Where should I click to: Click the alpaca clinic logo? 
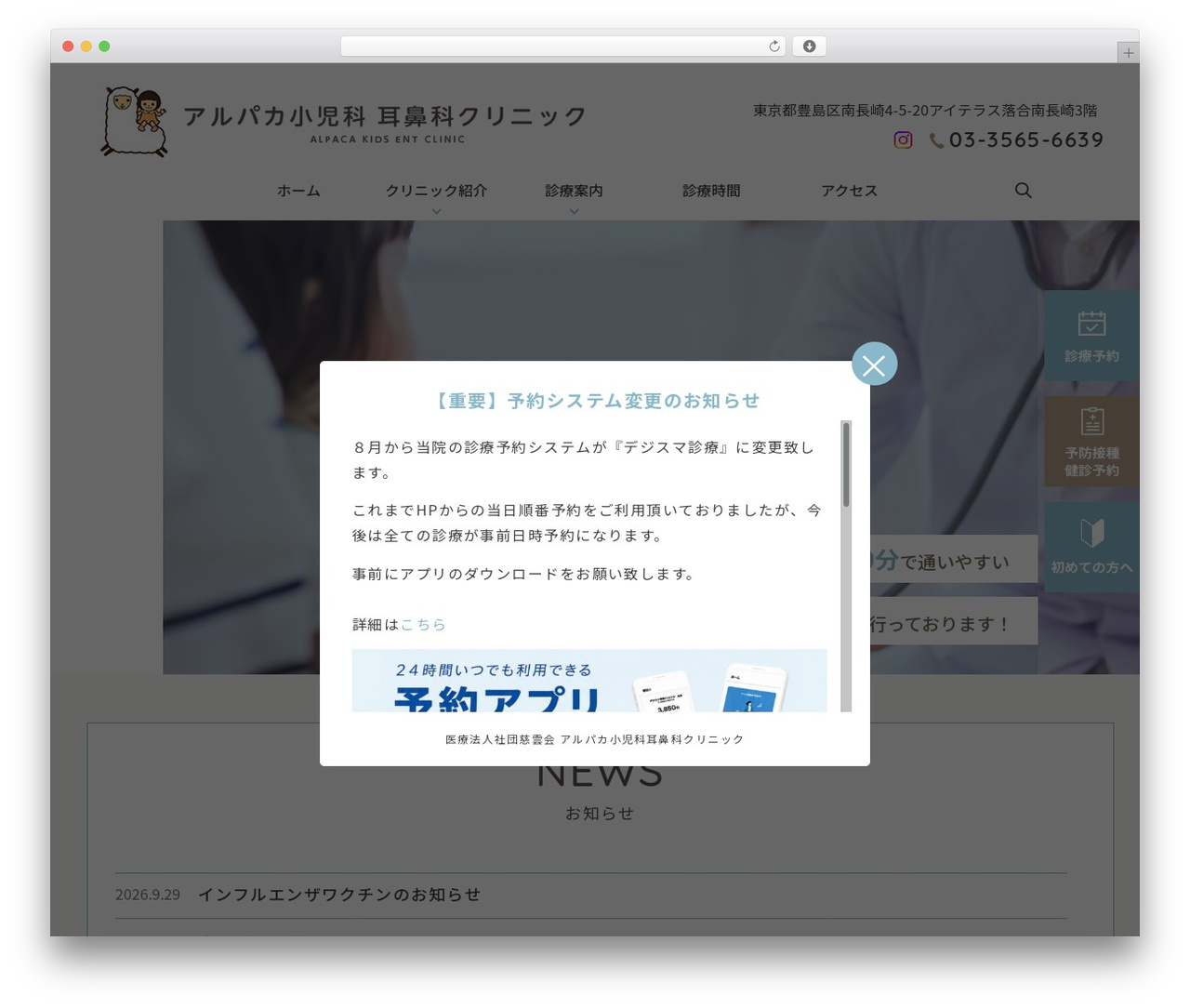135,121
